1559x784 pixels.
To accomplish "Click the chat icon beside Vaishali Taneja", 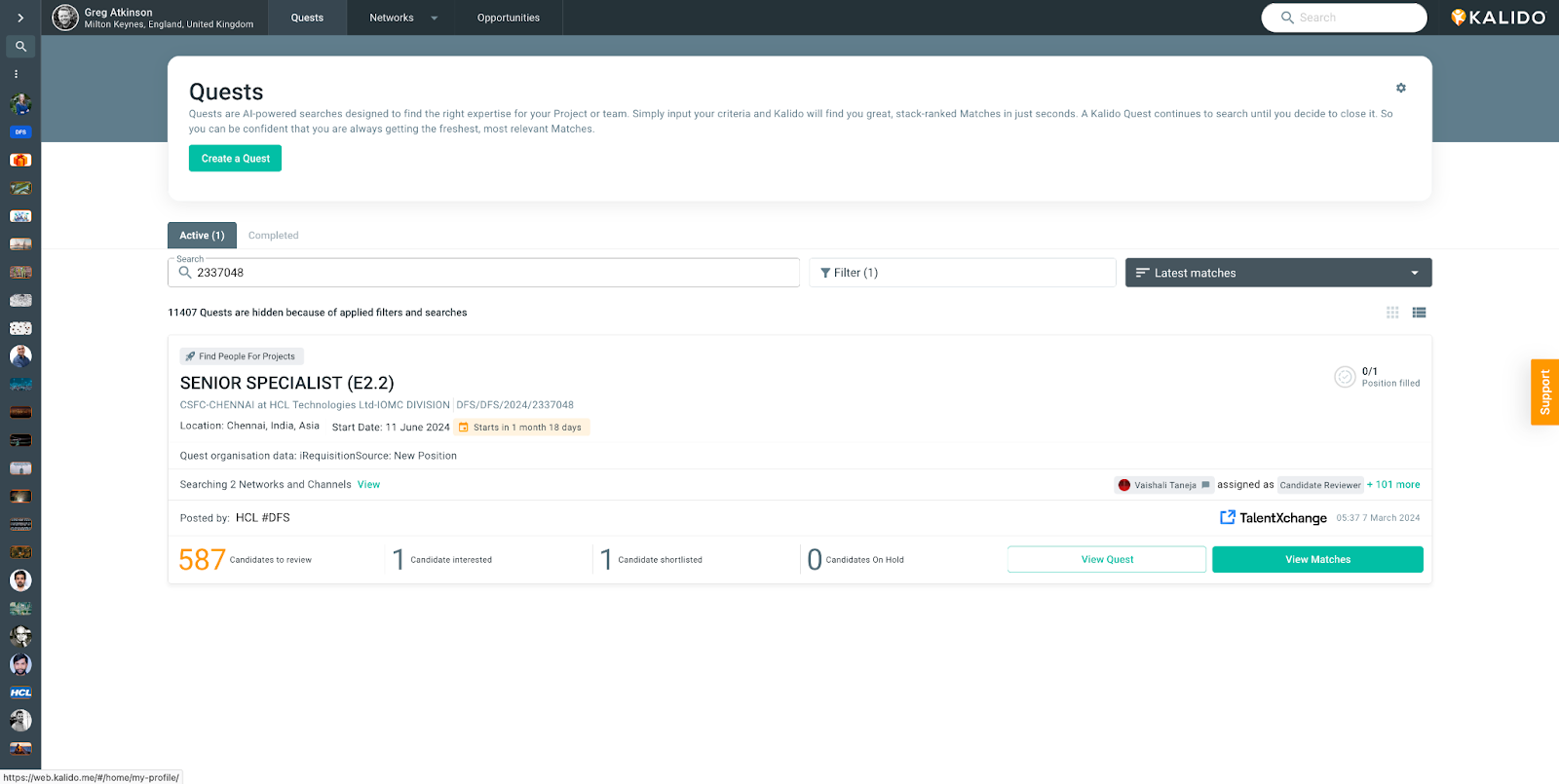I will click(1205, 485).
